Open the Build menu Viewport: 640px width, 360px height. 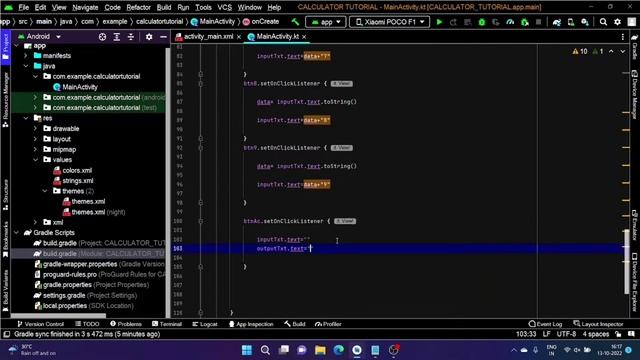click(x=164, y=7)
